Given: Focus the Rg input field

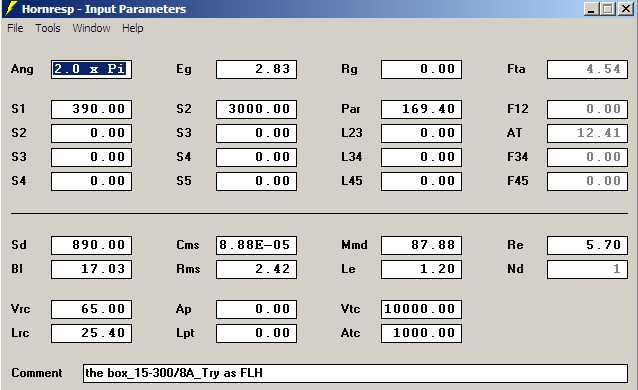Looking at the screenshot, I should tap(422, 69).
